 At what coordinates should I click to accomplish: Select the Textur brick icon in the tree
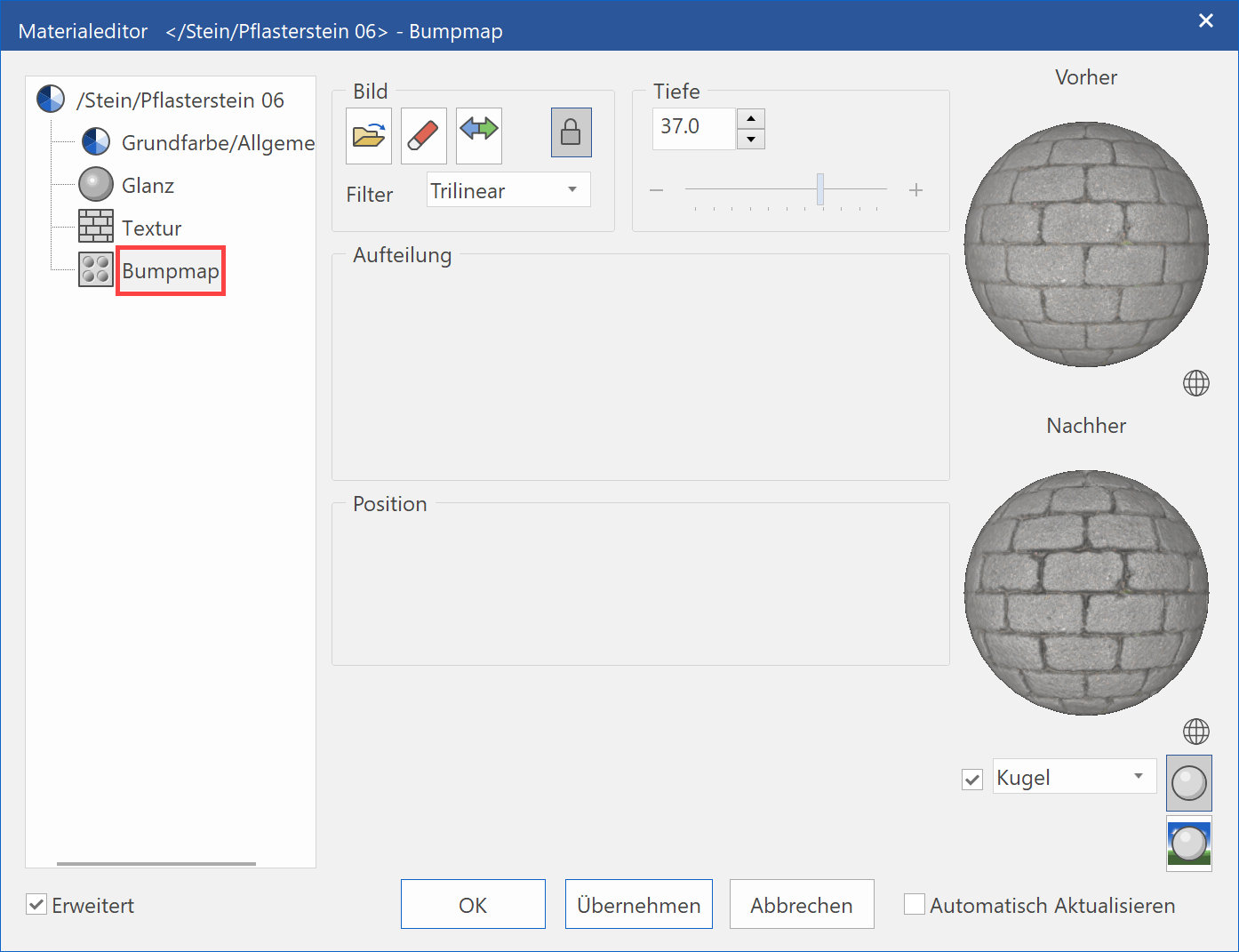pyautogui.click(x=96, y=227)
